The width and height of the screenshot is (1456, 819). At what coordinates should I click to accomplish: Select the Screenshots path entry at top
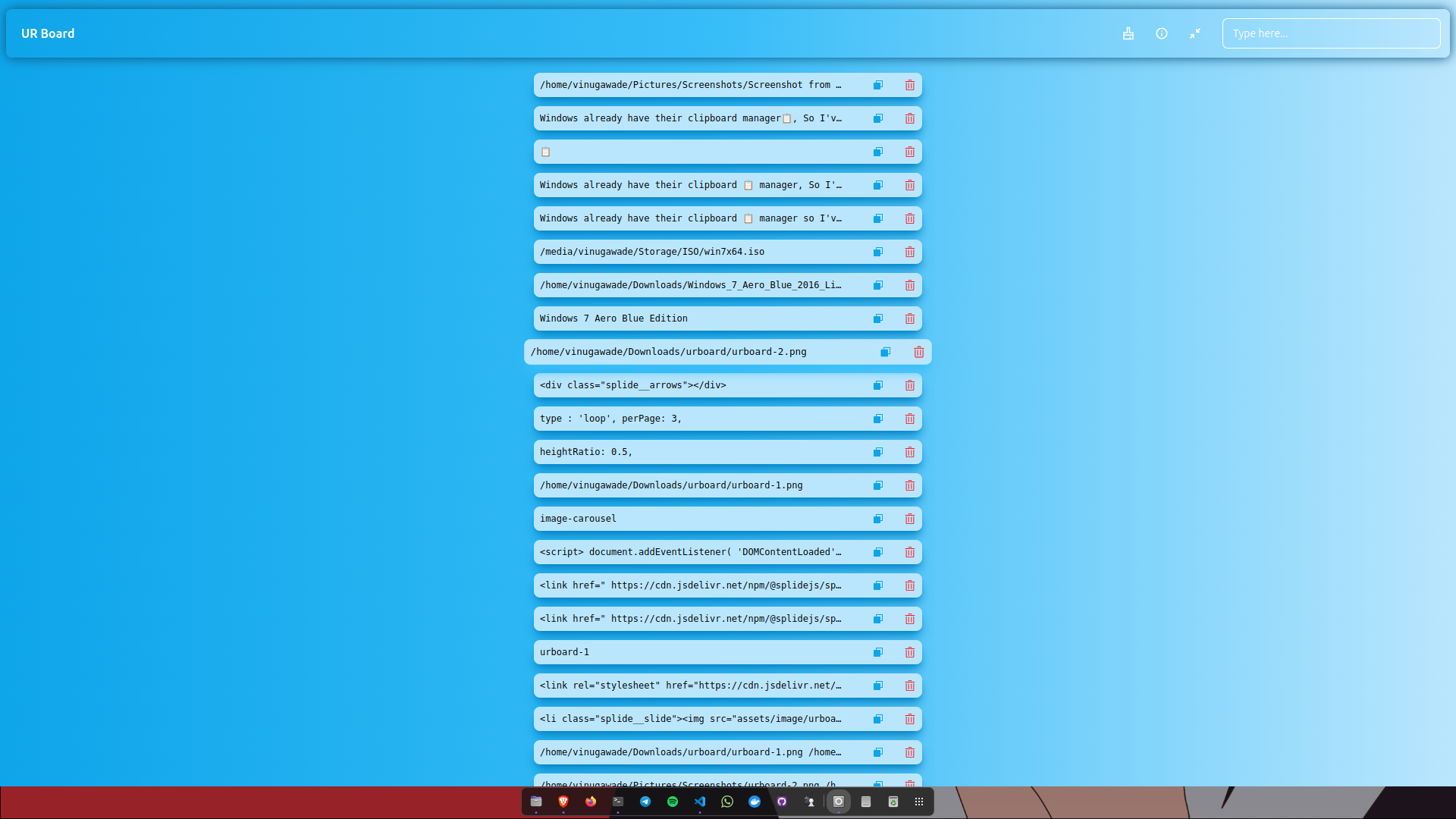pyautogui.click(x=690, y=85)
